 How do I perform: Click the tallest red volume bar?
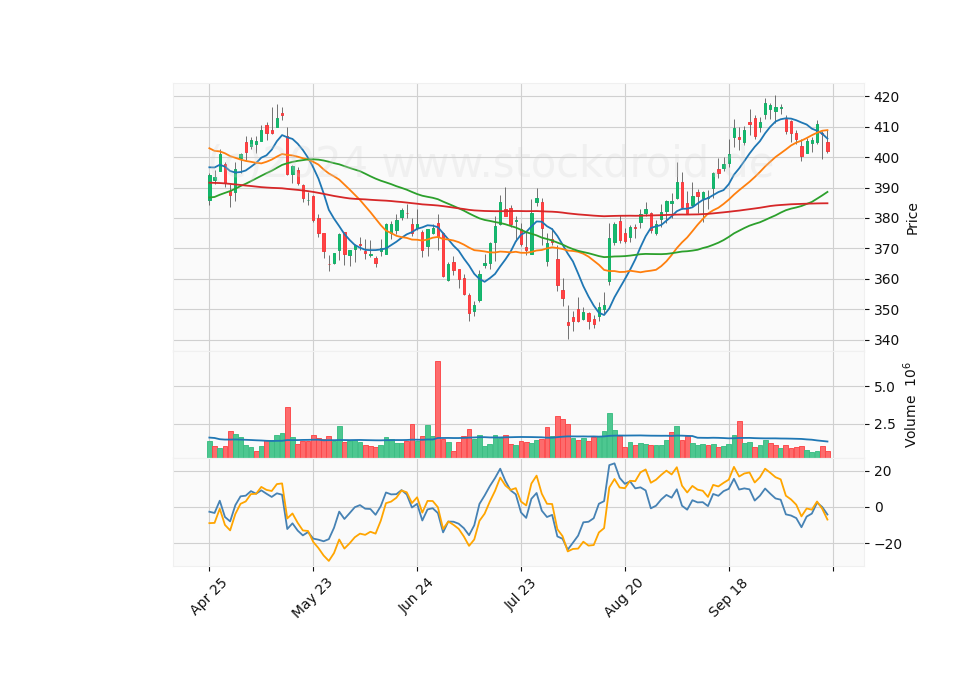tap(438, 410)
